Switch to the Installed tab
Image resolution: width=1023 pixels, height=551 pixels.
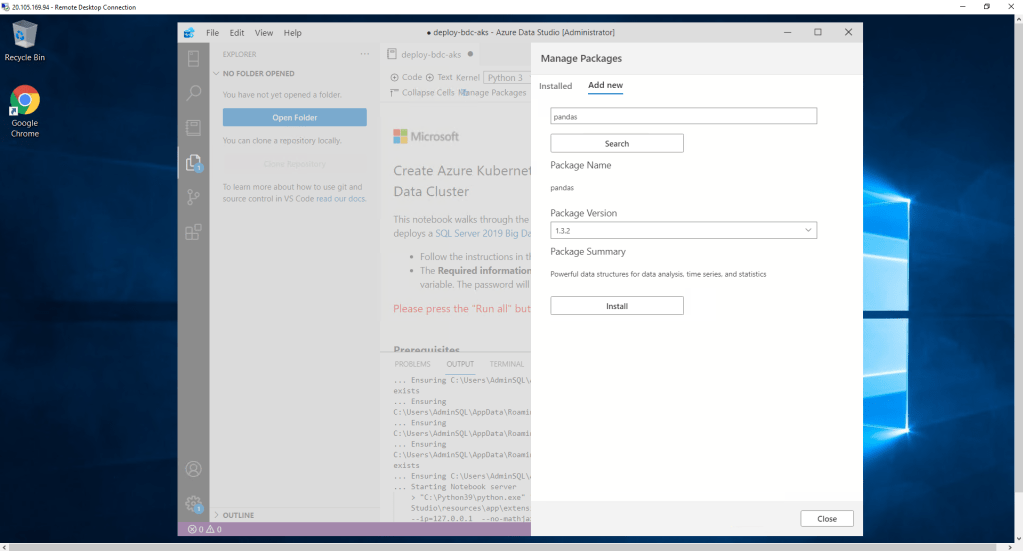coord(555,86)
